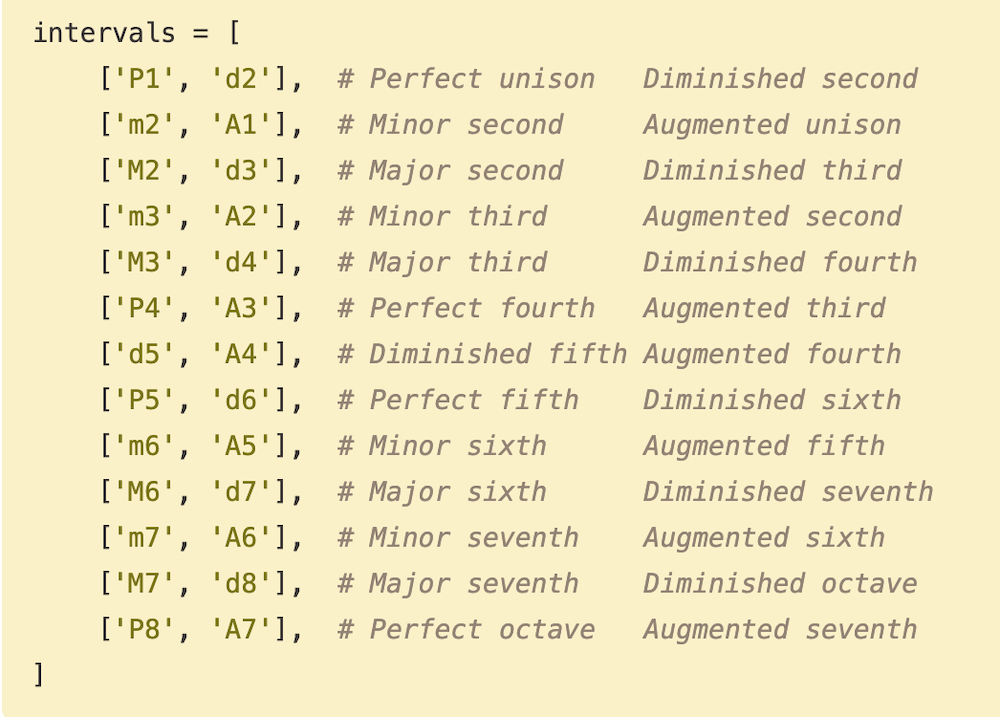Viewport: 1000px width, 717px height.
Task: Click the 'Perfect fourth' comment text
Action: pyautogui.click(x=482, y=308)
